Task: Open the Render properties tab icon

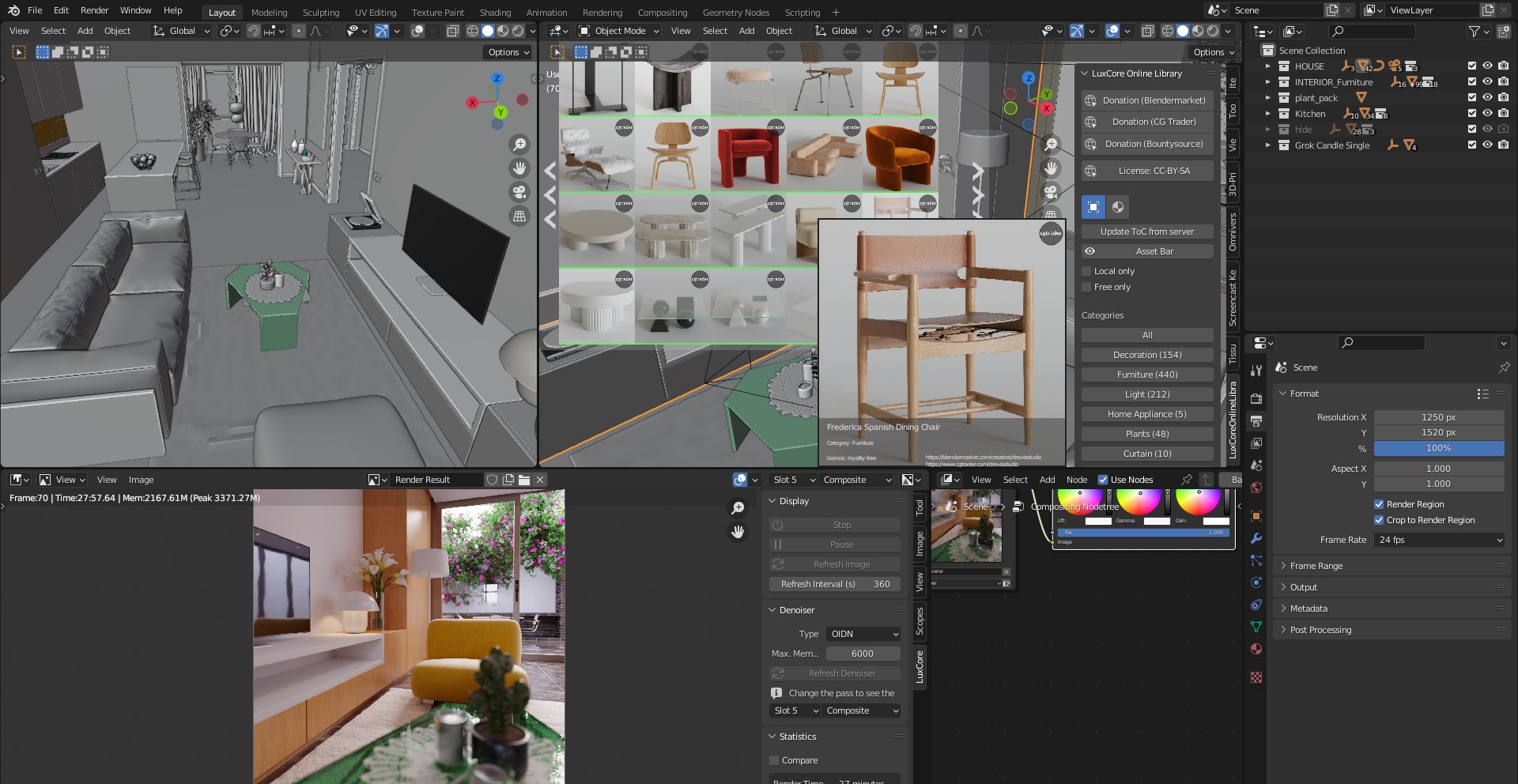Action: tap(1256, 399)
